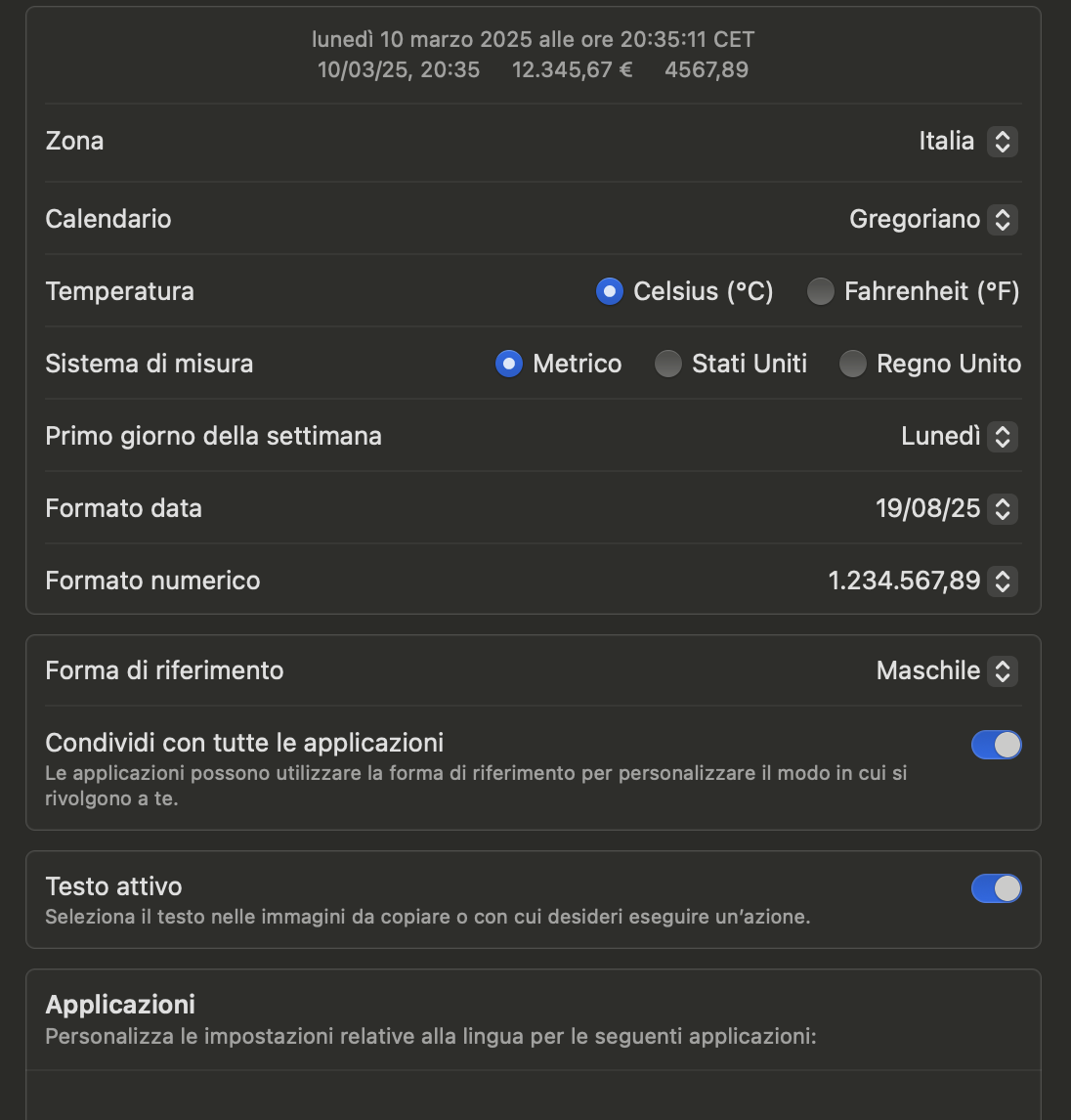
Task: Select Metrico measurement system
Action: coord(508,363)
